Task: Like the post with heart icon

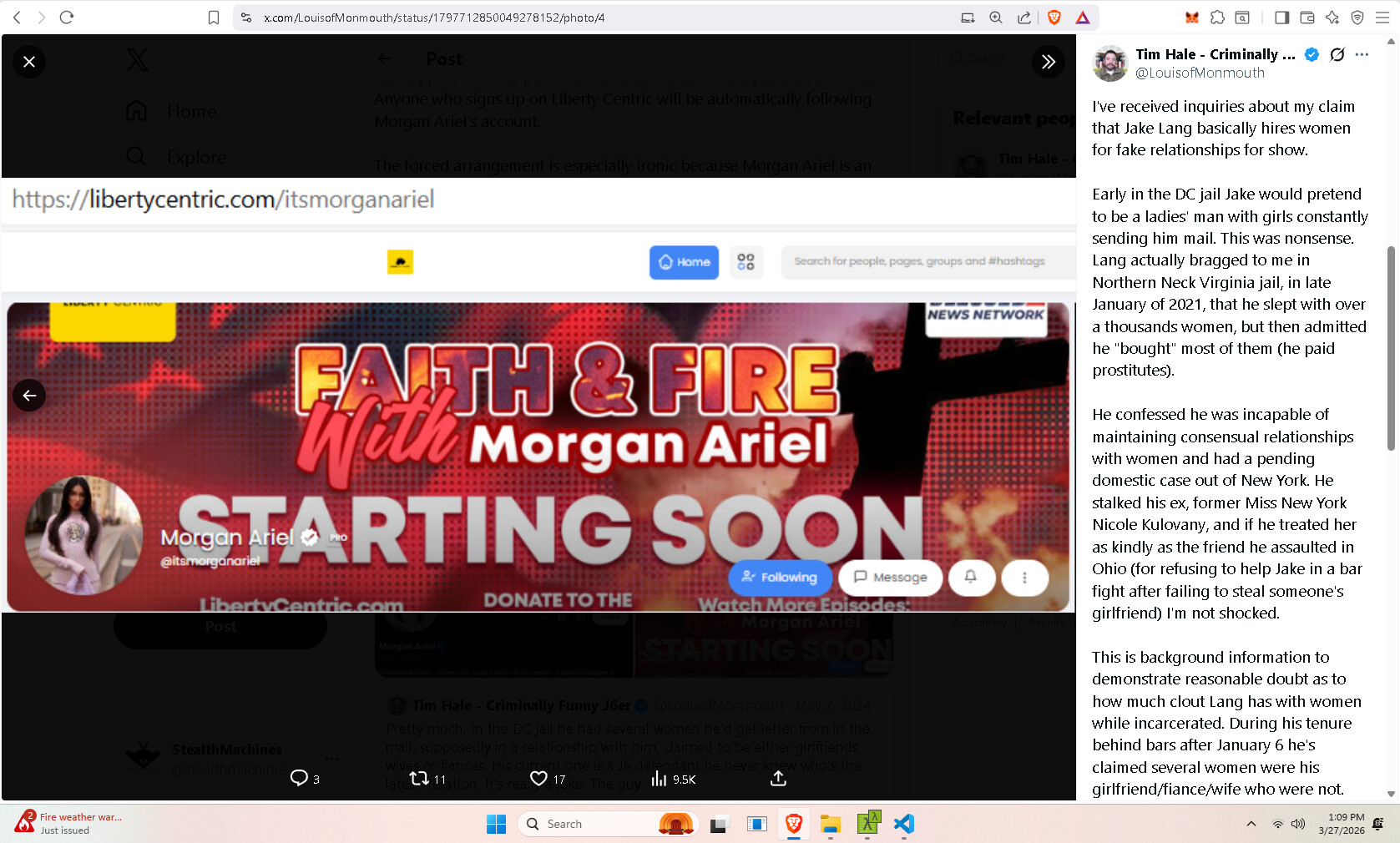Action: 539,778
